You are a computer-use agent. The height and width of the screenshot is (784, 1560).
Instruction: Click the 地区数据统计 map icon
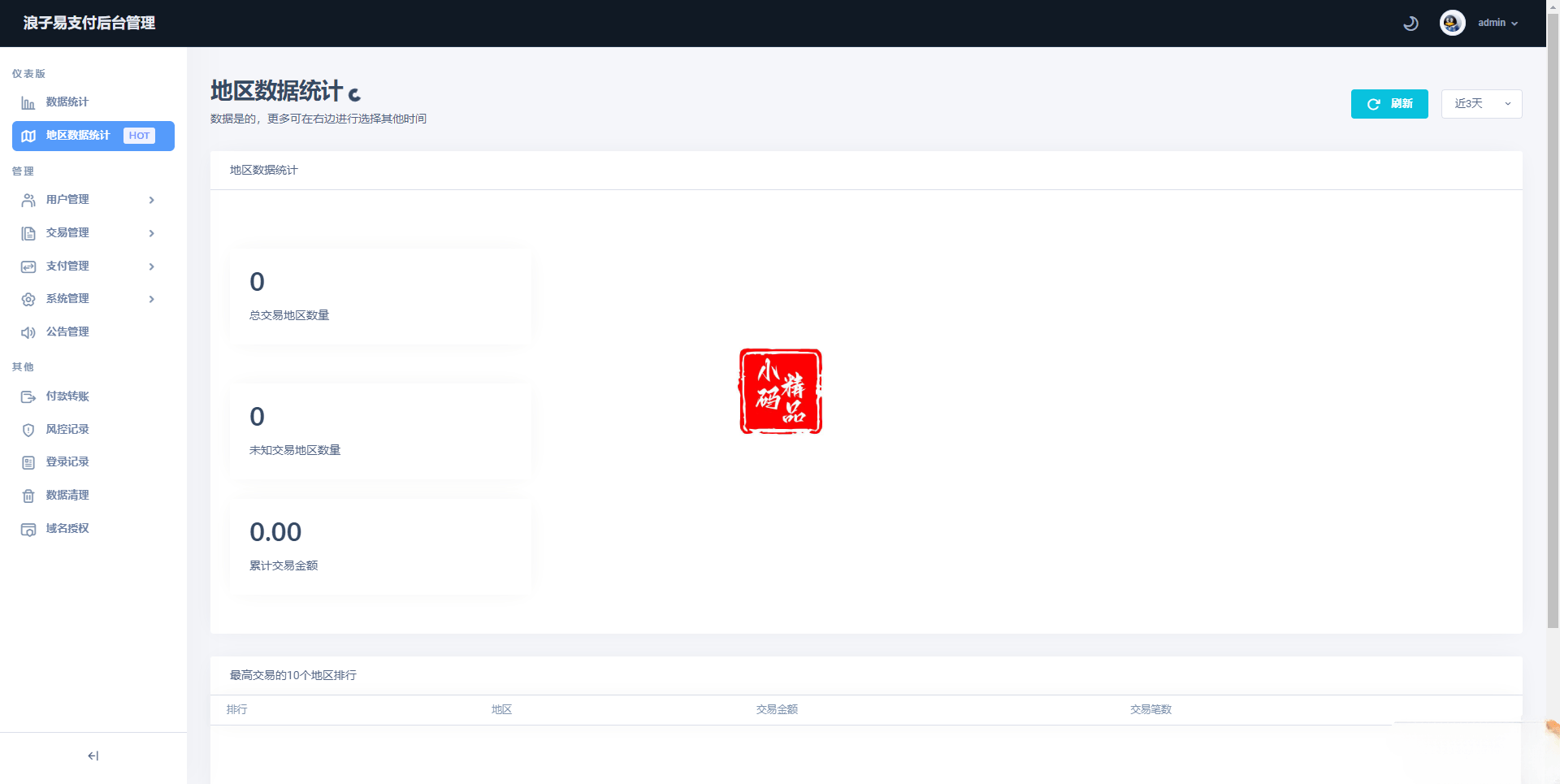tap(28, 136)
